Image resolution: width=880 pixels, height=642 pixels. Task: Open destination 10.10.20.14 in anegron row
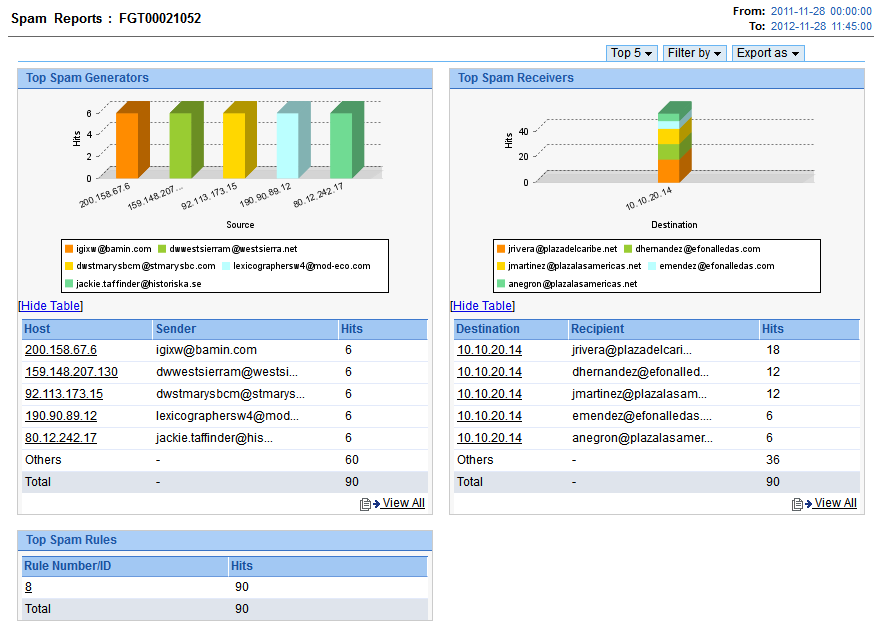[x=489, y=438]
